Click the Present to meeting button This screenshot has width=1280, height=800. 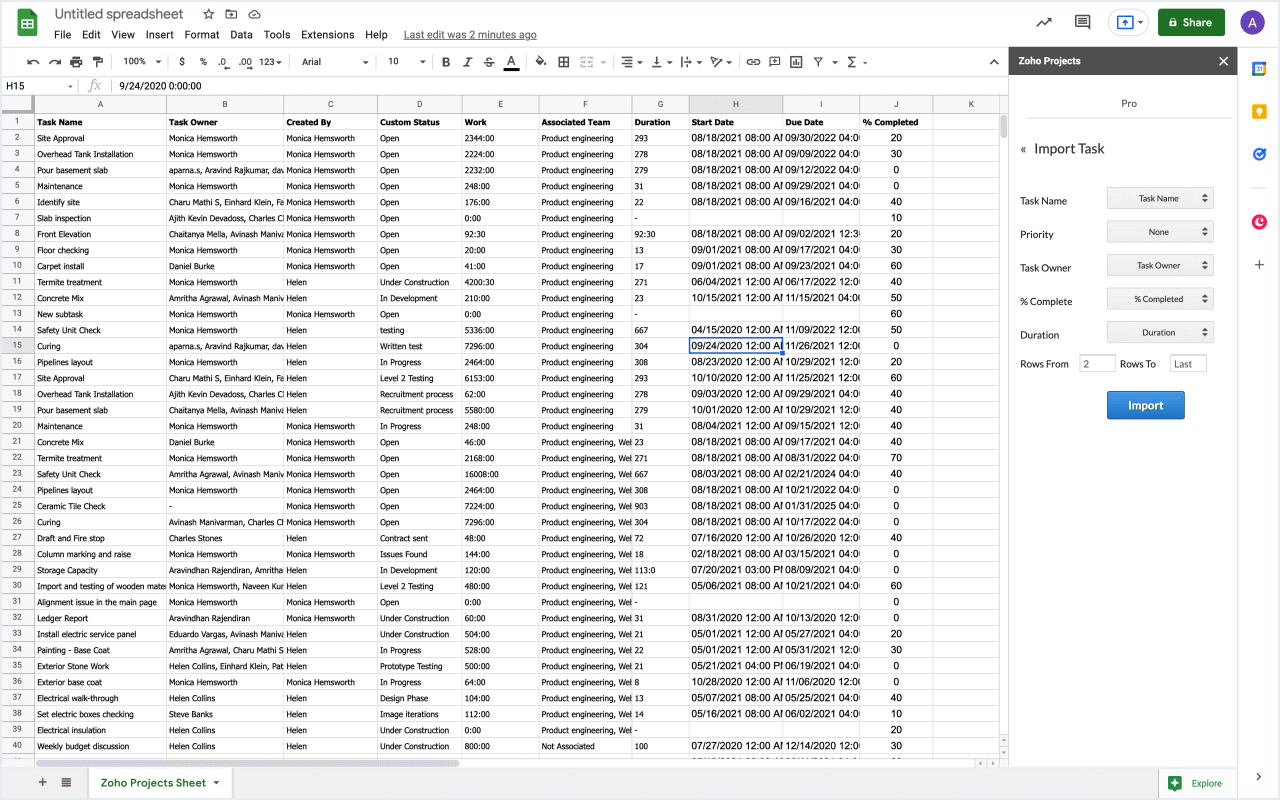(x=1128, y=22)
